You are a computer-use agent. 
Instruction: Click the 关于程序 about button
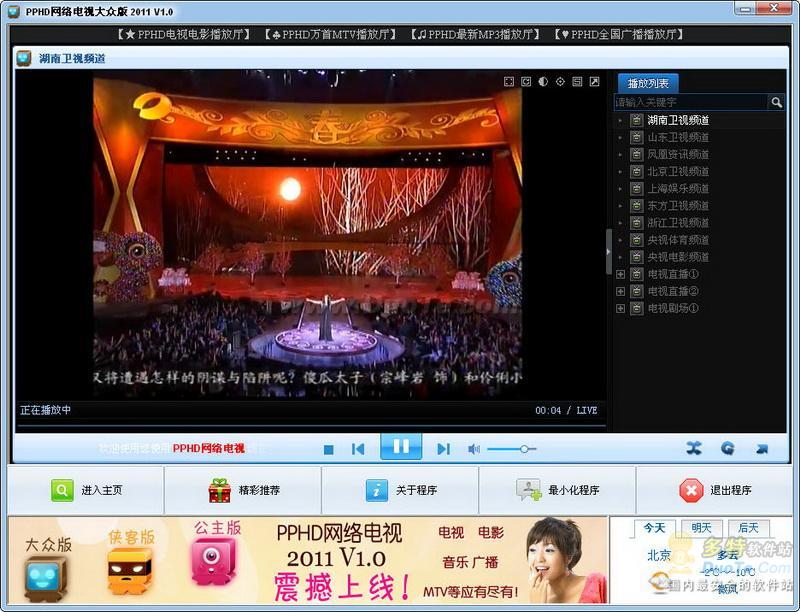click(401, 491)
